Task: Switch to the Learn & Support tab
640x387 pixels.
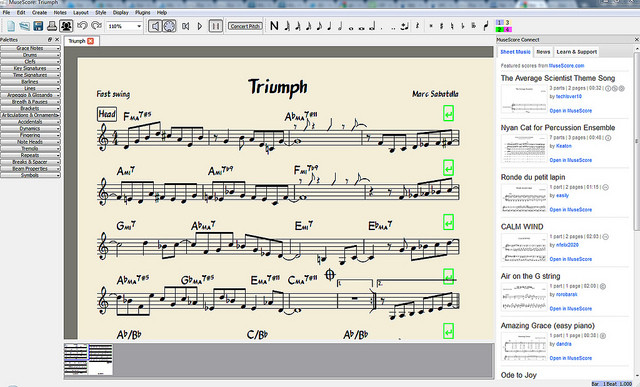Action: [x=576, y=52]
